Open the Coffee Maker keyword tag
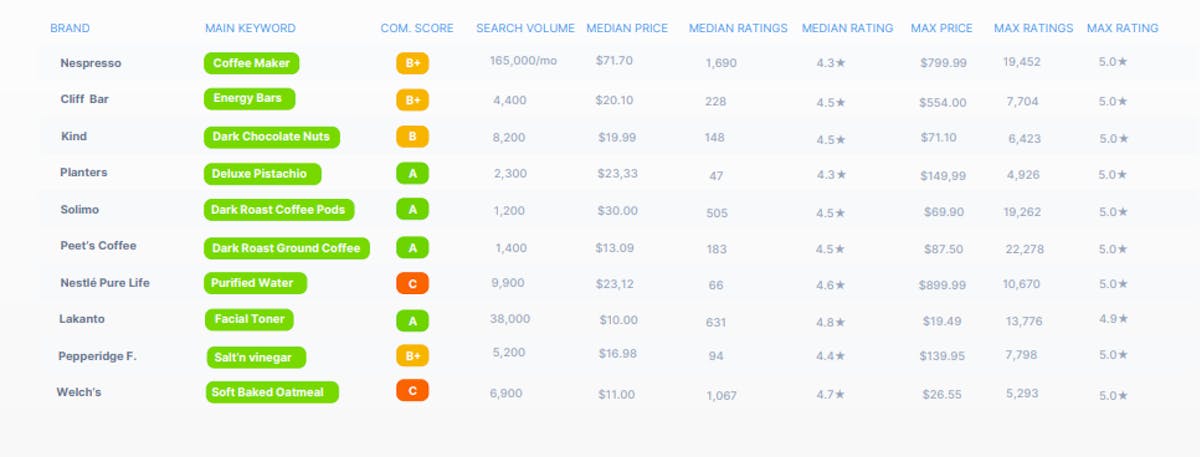The image size is (1200, 457). click(x=251, y=63)
